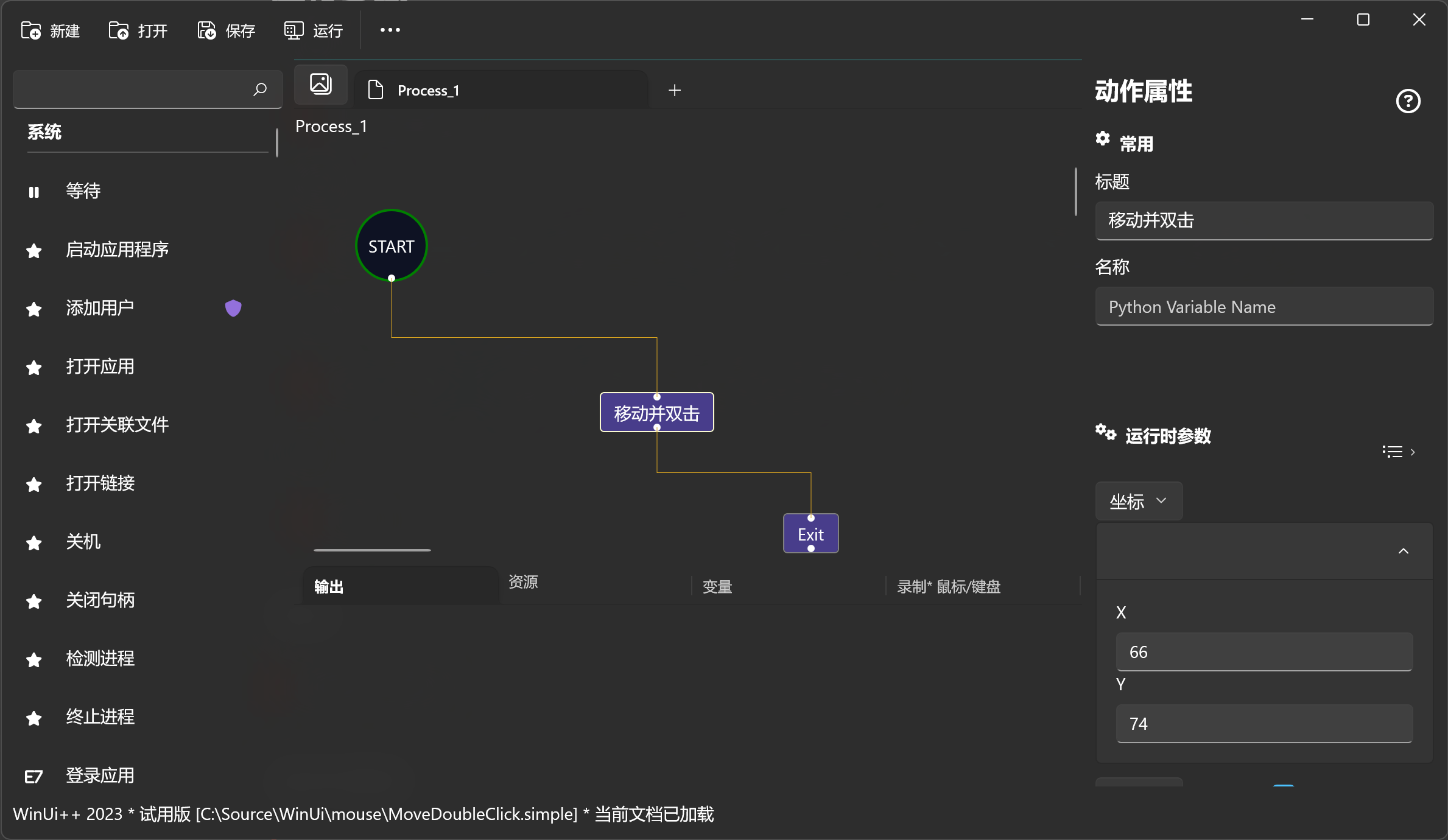Click the Run (运行) toolbar icon

tap(294, 30)
